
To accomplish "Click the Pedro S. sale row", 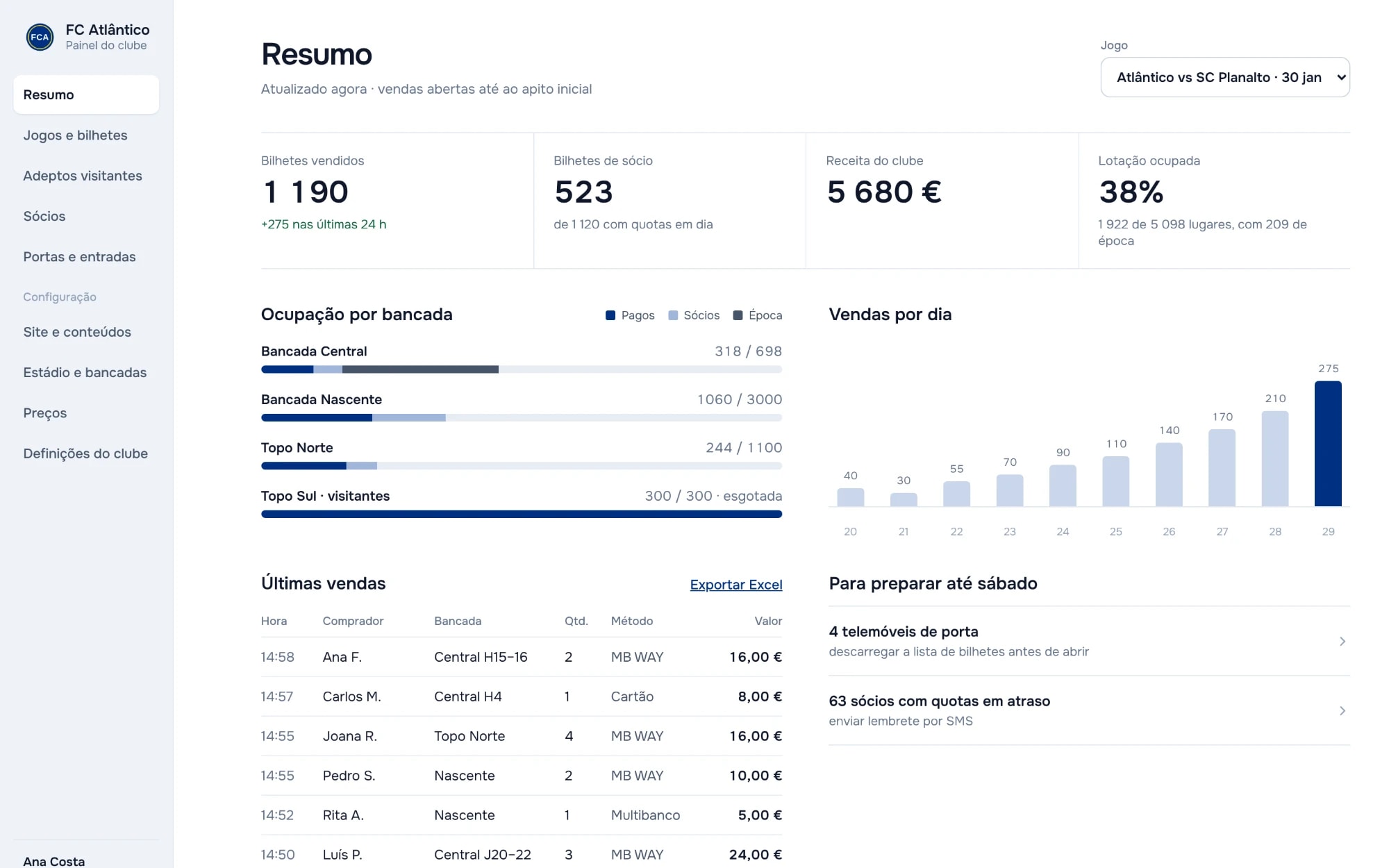I will 522,776.
